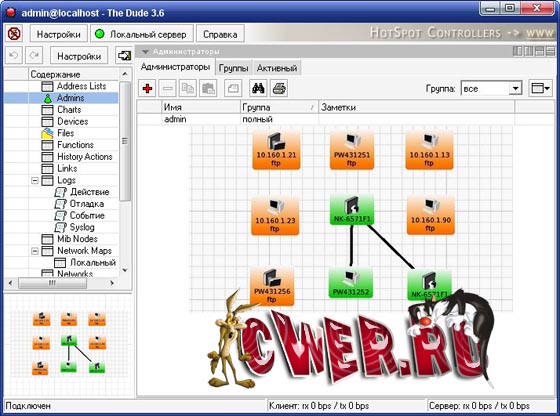Open History Actions in contents tree
Viewport: 560px width, 416px height.
(x=85, y=157)
